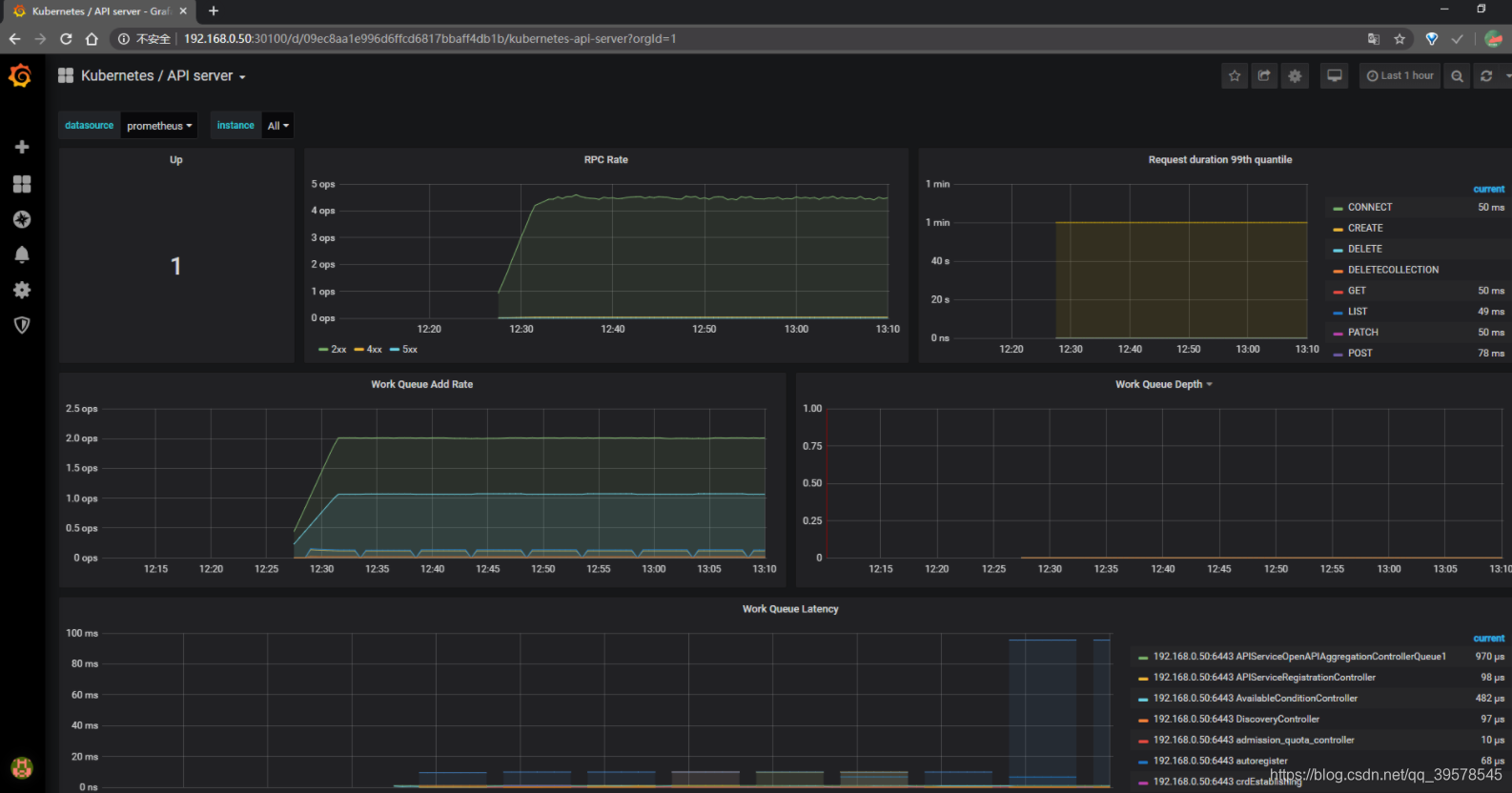
Task: Open color picker for GET series swatch
Action: click(x=1338, y=292)
